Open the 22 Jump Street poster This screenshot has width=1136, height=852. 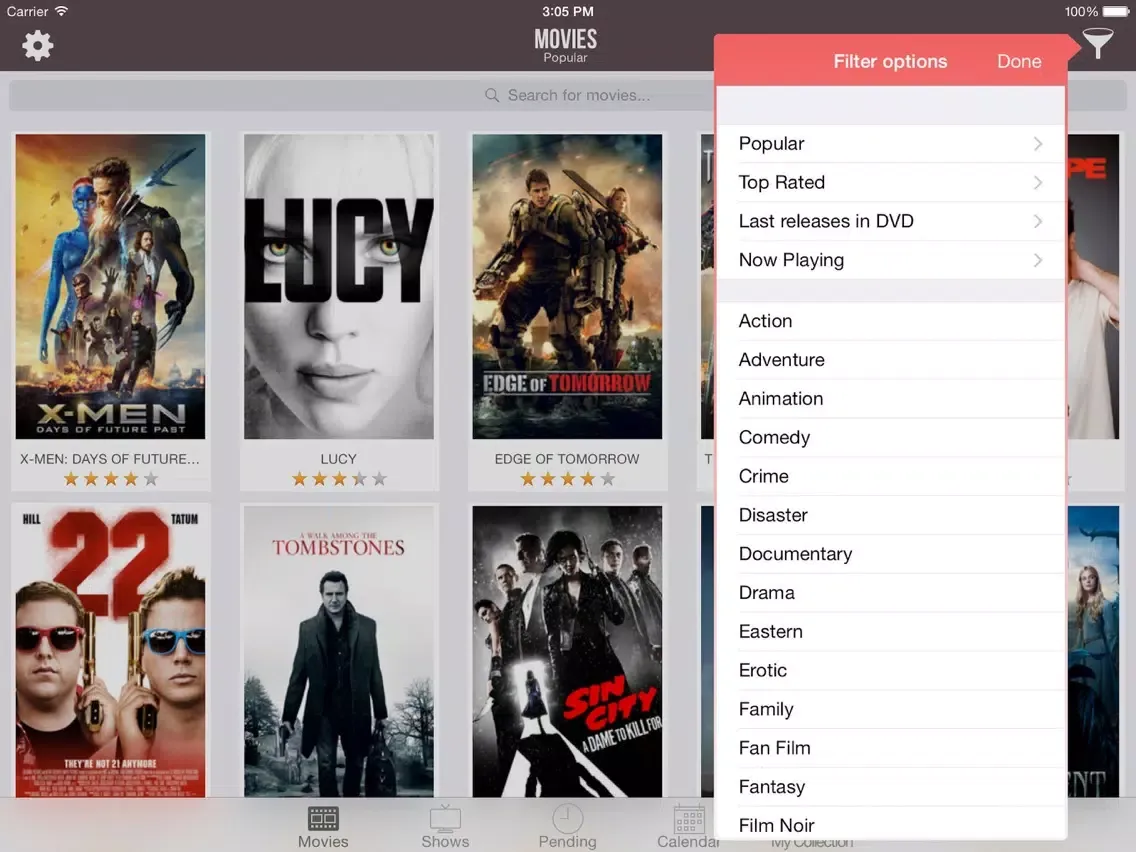[x=111, y=651]
